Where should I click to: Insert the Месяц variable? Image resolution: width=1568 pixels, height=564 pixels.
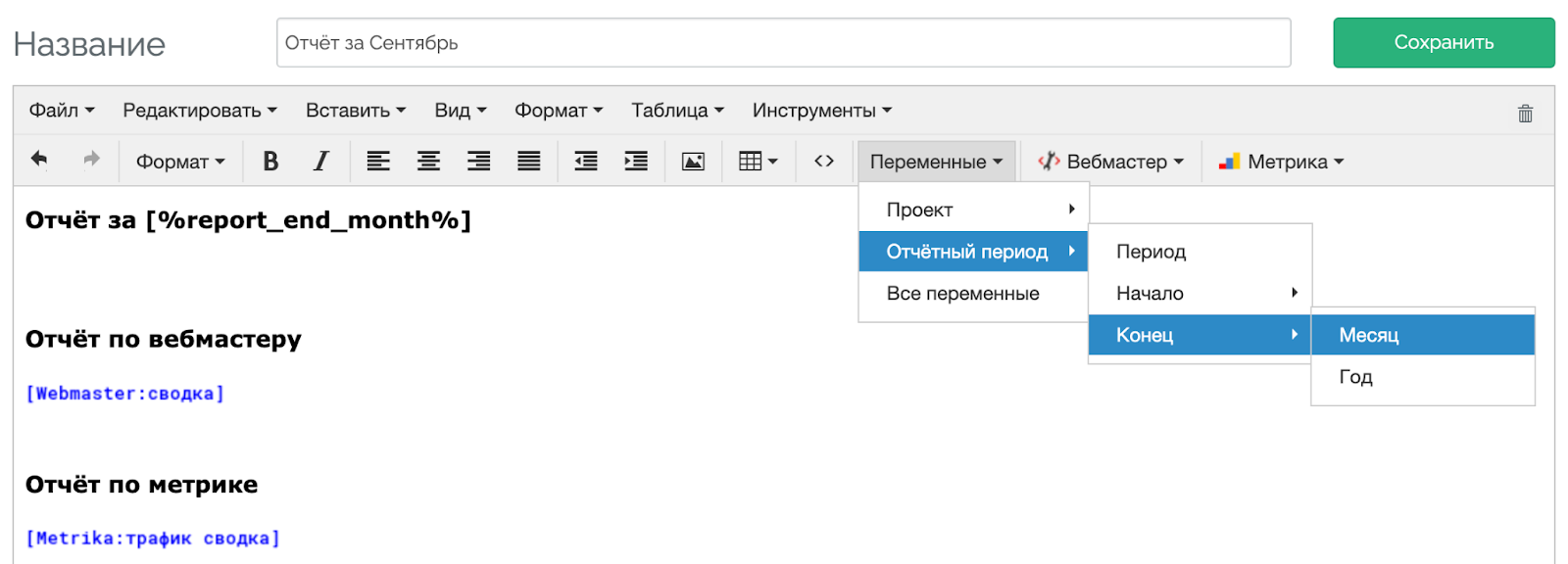(x=1423, y=335)
